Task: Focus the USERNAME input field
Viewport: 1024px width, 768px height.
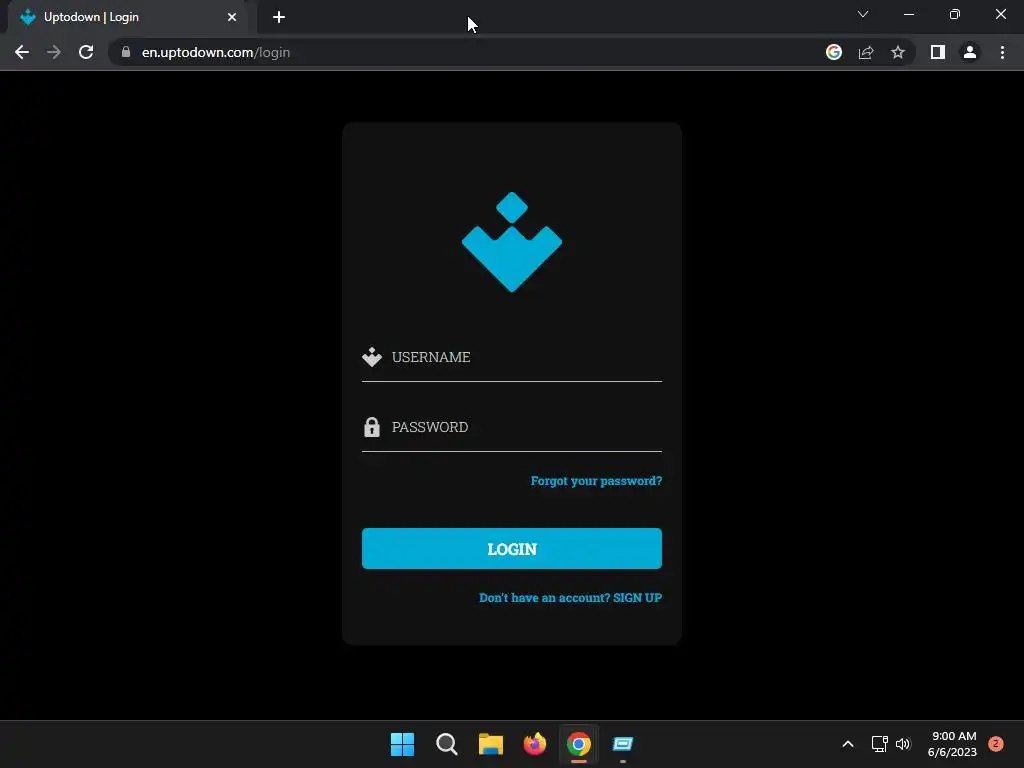Action: click(x=511, y=357)
